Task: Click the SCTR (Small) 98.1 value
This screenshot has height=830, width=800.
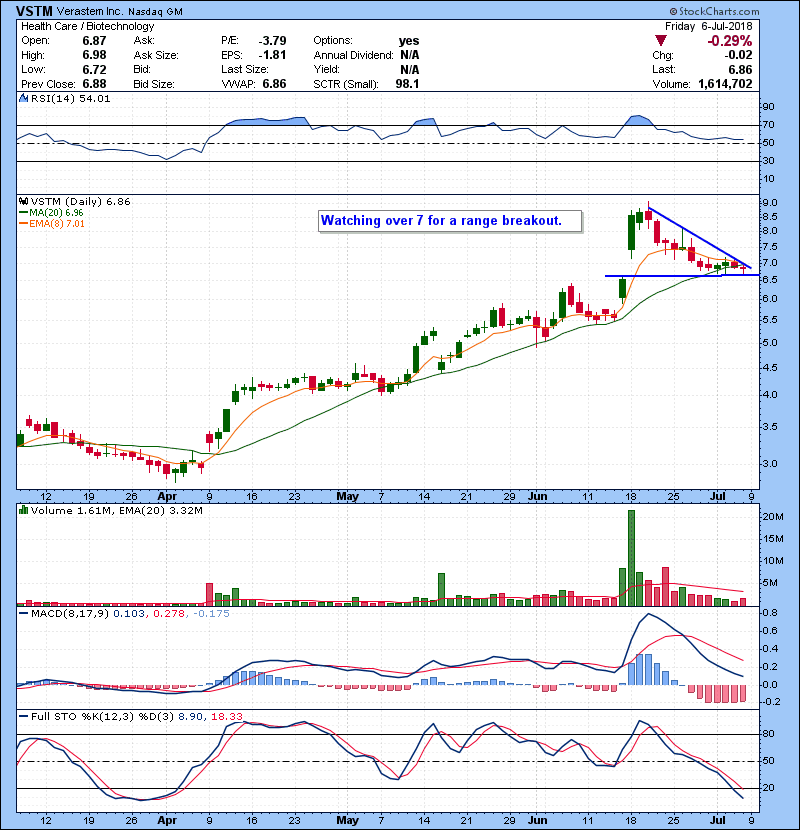Action: pos(407,84)
